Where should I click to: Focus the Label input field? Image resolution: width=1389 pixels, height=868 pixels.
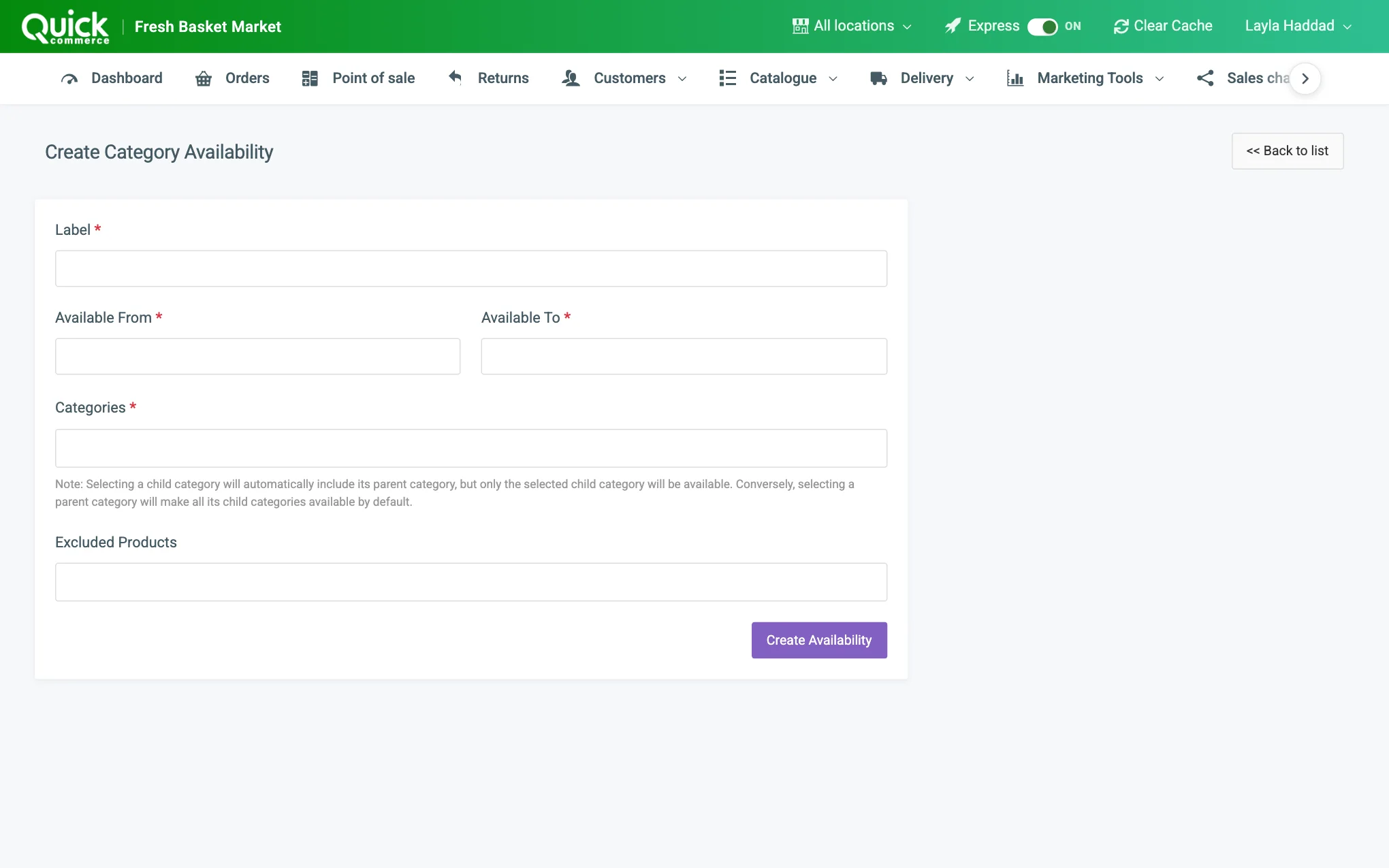(471, 268)
